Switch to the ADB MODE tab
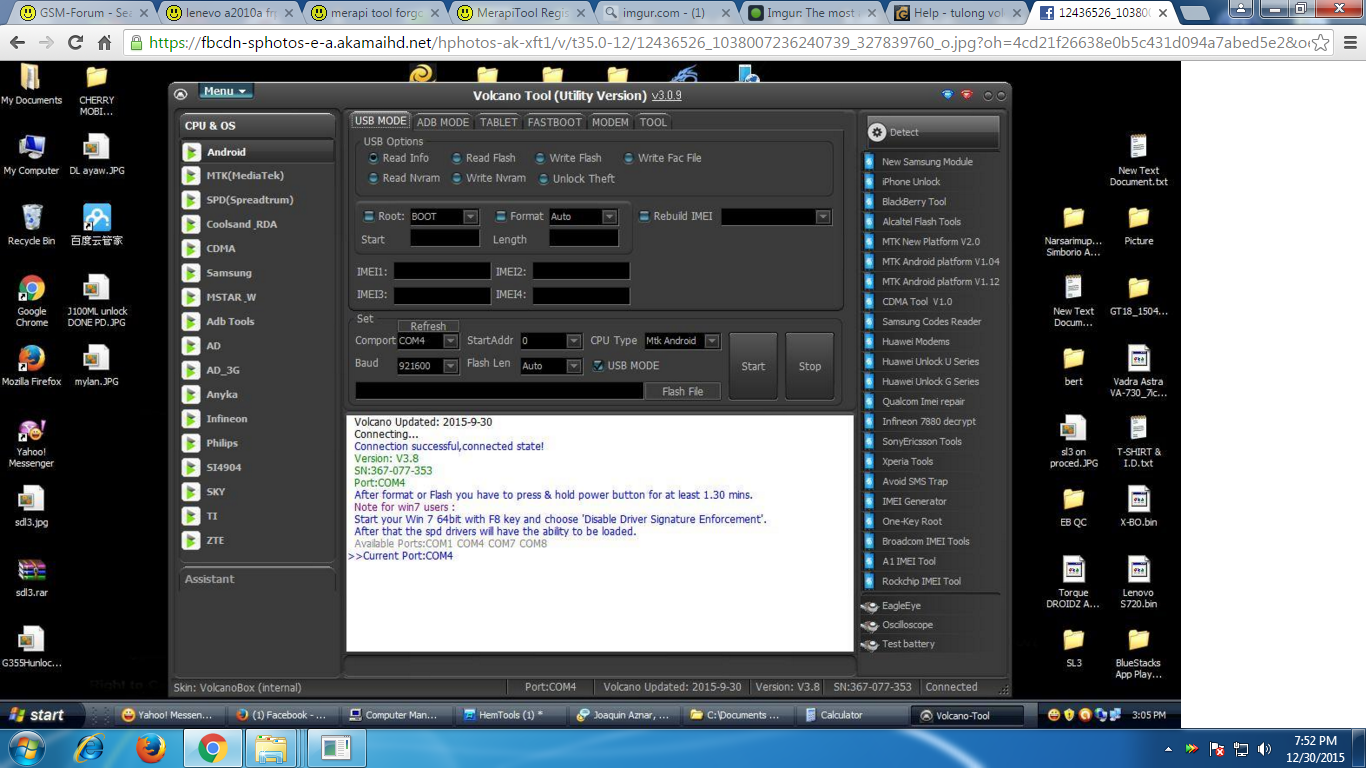Image resolution: width=1366 pixels, height=768 pixels. tap(443, 122)
